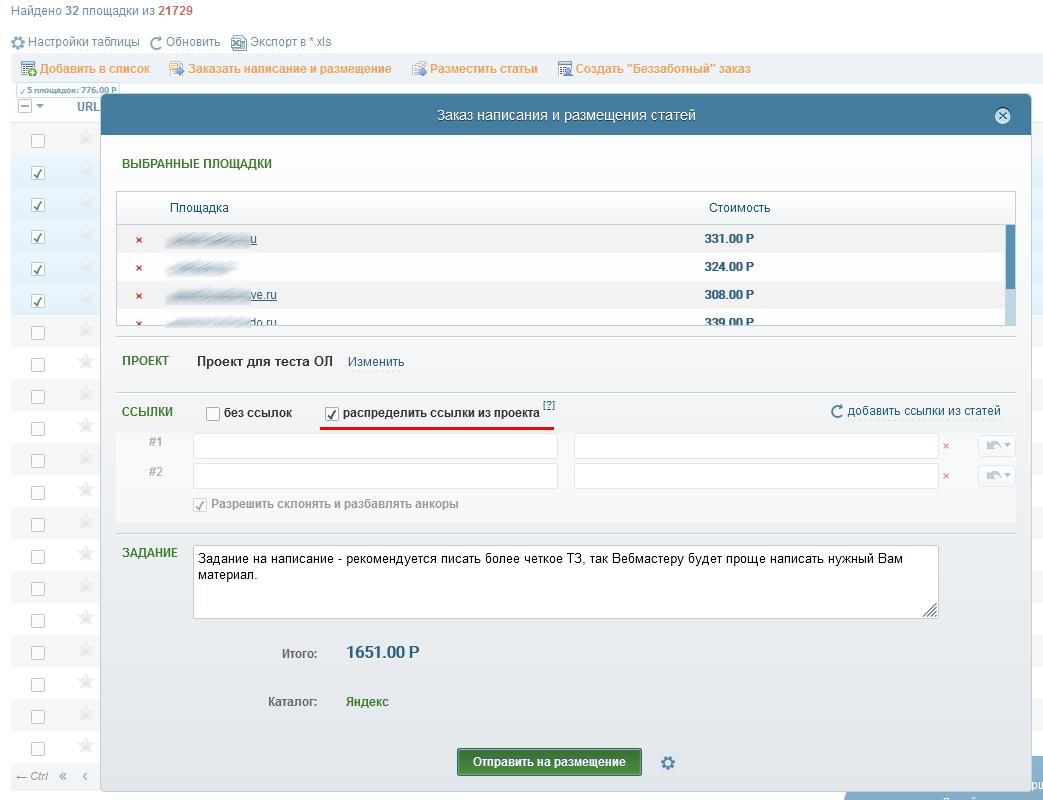Enable the без ссылок checkbox
This screenshot has height=800, width=1043.
pyautogui.click(x=213, y=414)
